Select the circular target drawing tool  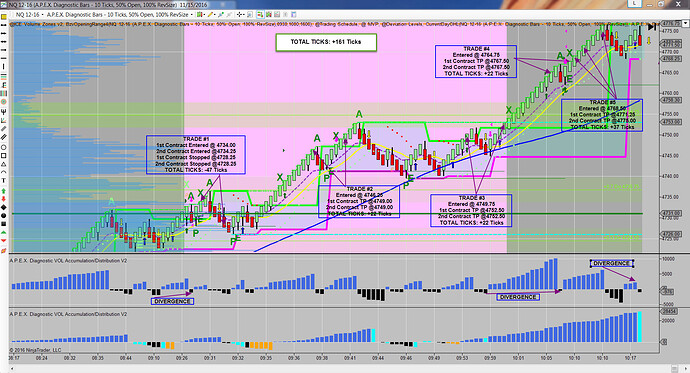[4, 102]
